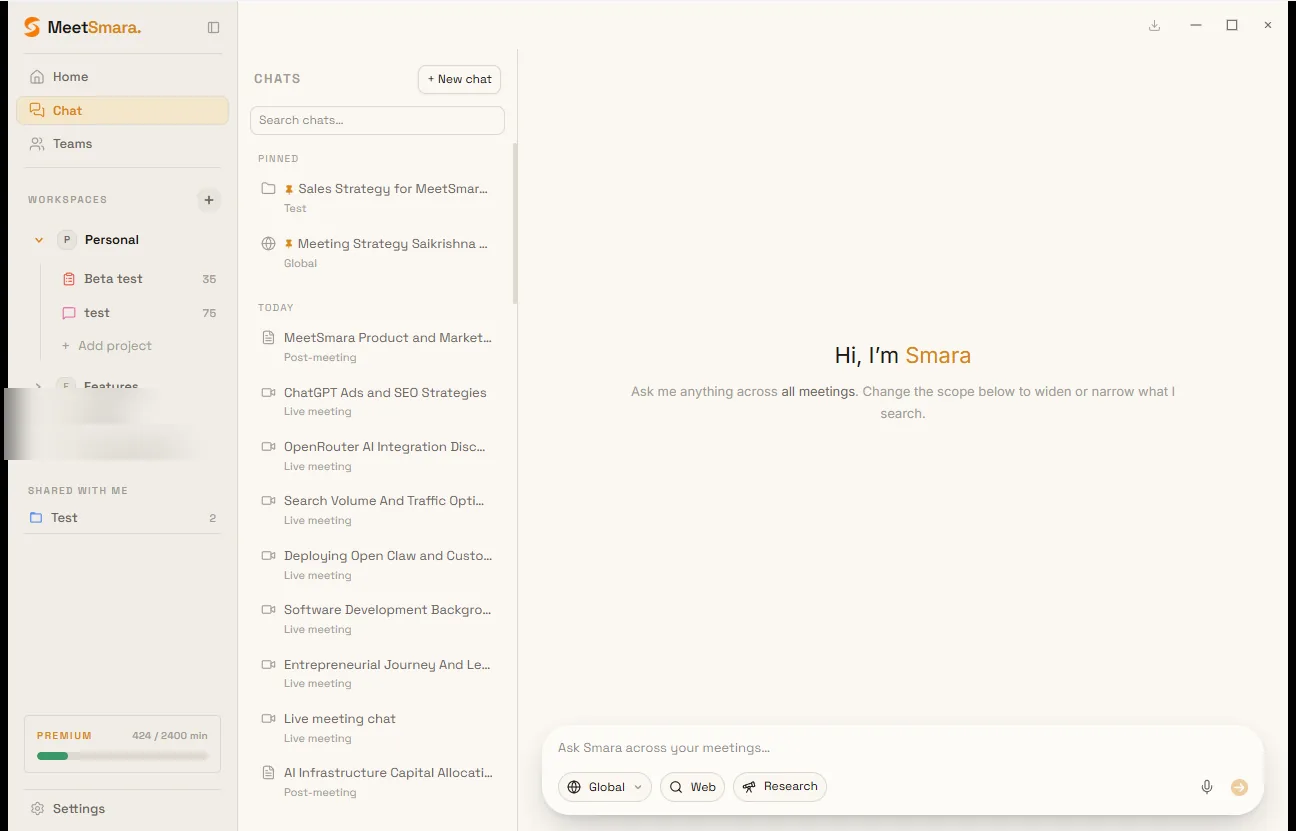The image size is (1296, 831).
Task: Select Chat in sidebar navigation
Action: [x=122, y=110]
